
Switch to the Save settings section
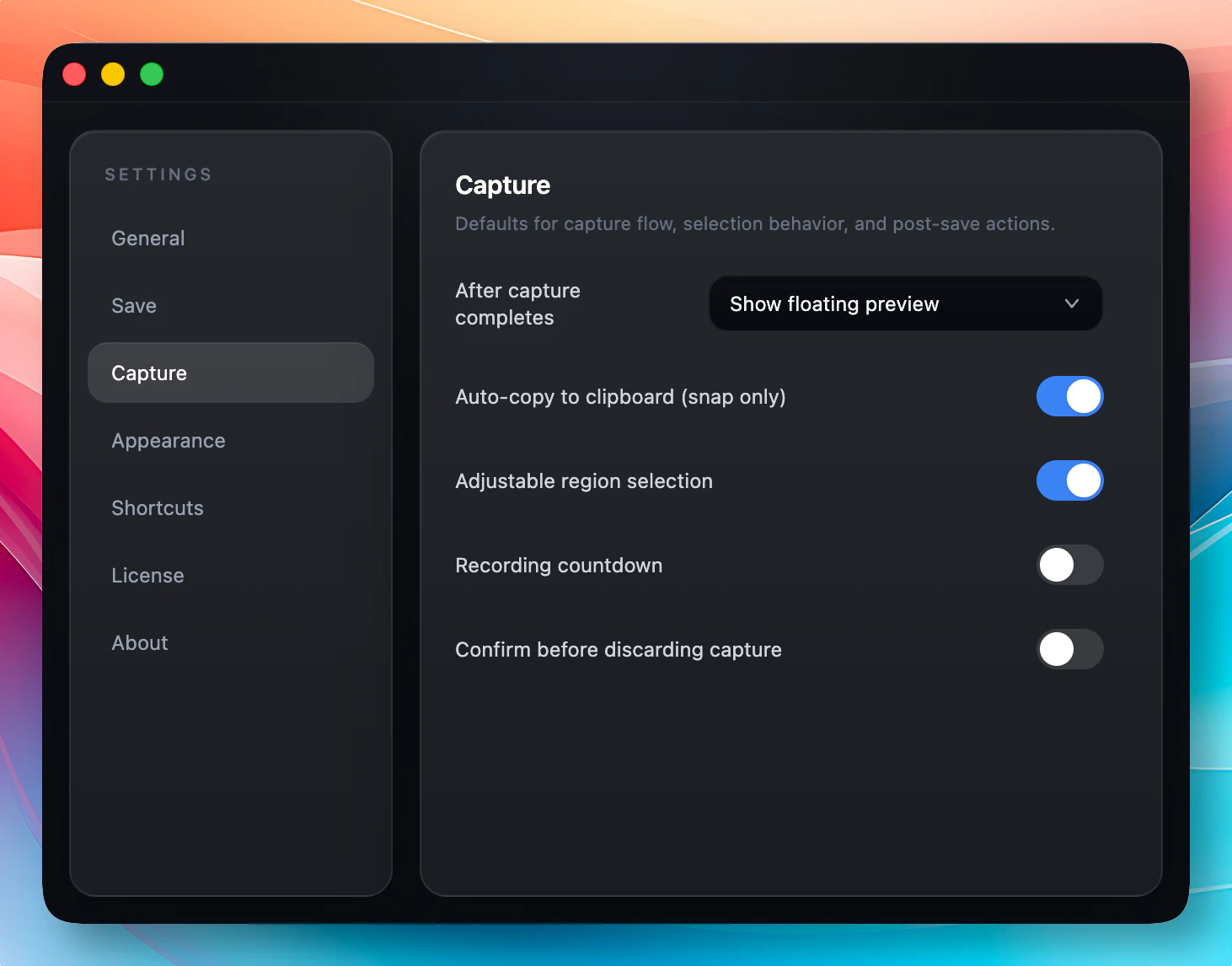(x=133, y=305)
